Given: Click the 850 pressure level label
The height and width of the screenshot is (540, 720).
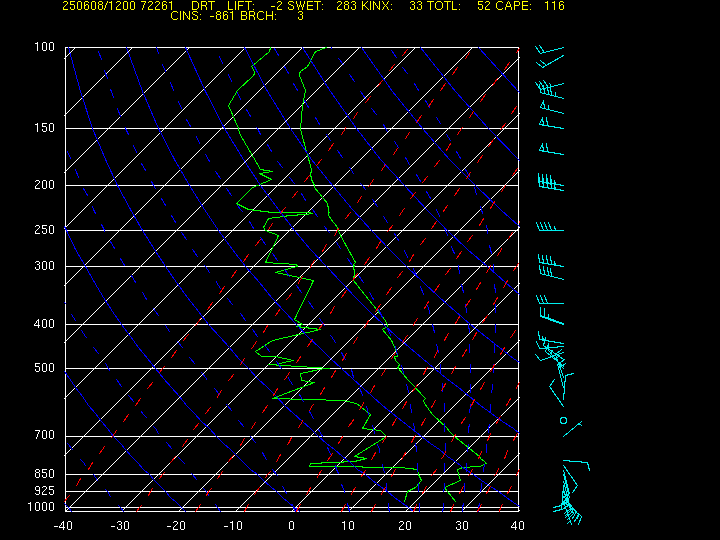Looking at the screenshot, I should point(45,473).
